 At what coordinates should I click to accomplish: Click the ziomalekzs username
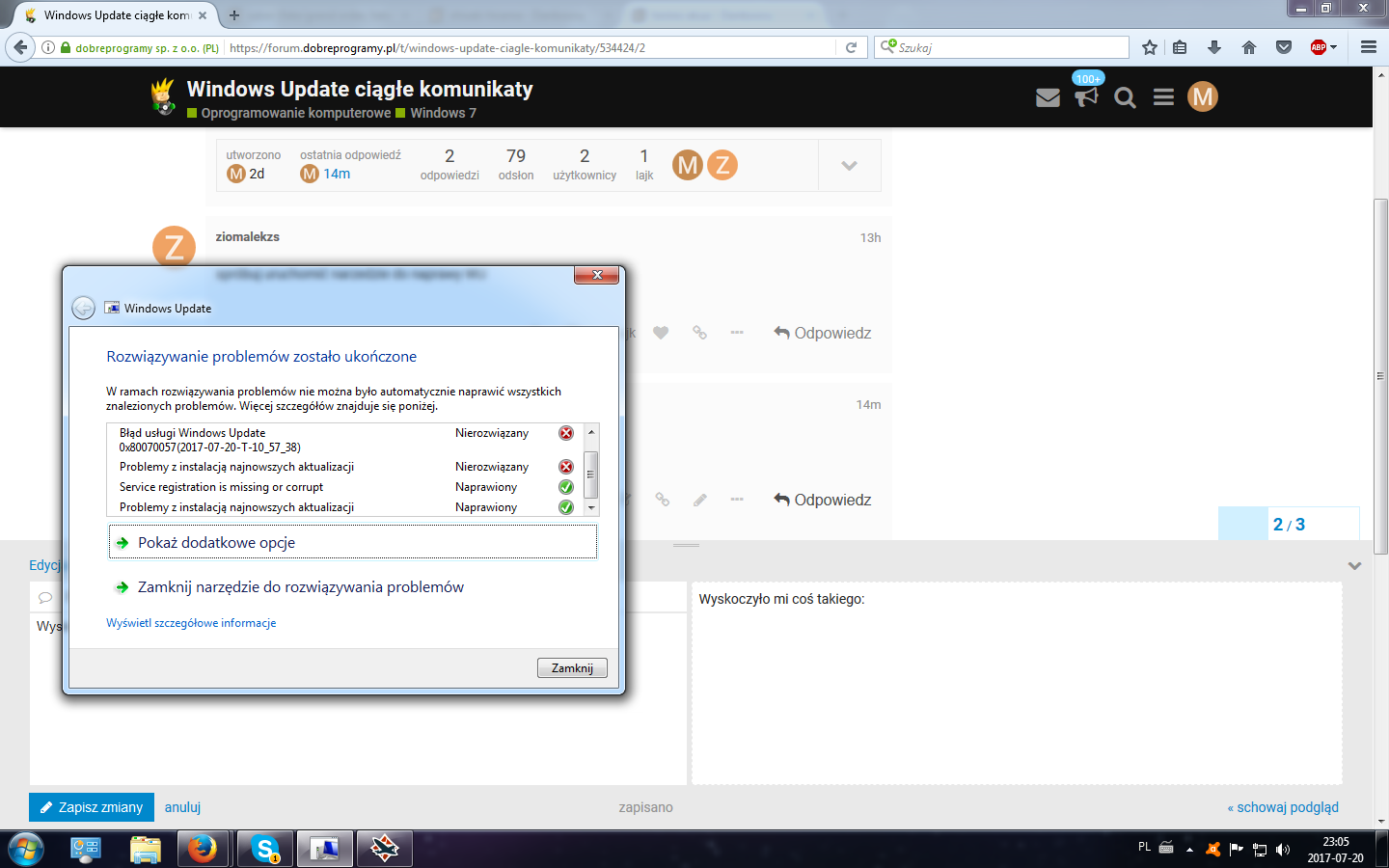[x=248, y=236]
